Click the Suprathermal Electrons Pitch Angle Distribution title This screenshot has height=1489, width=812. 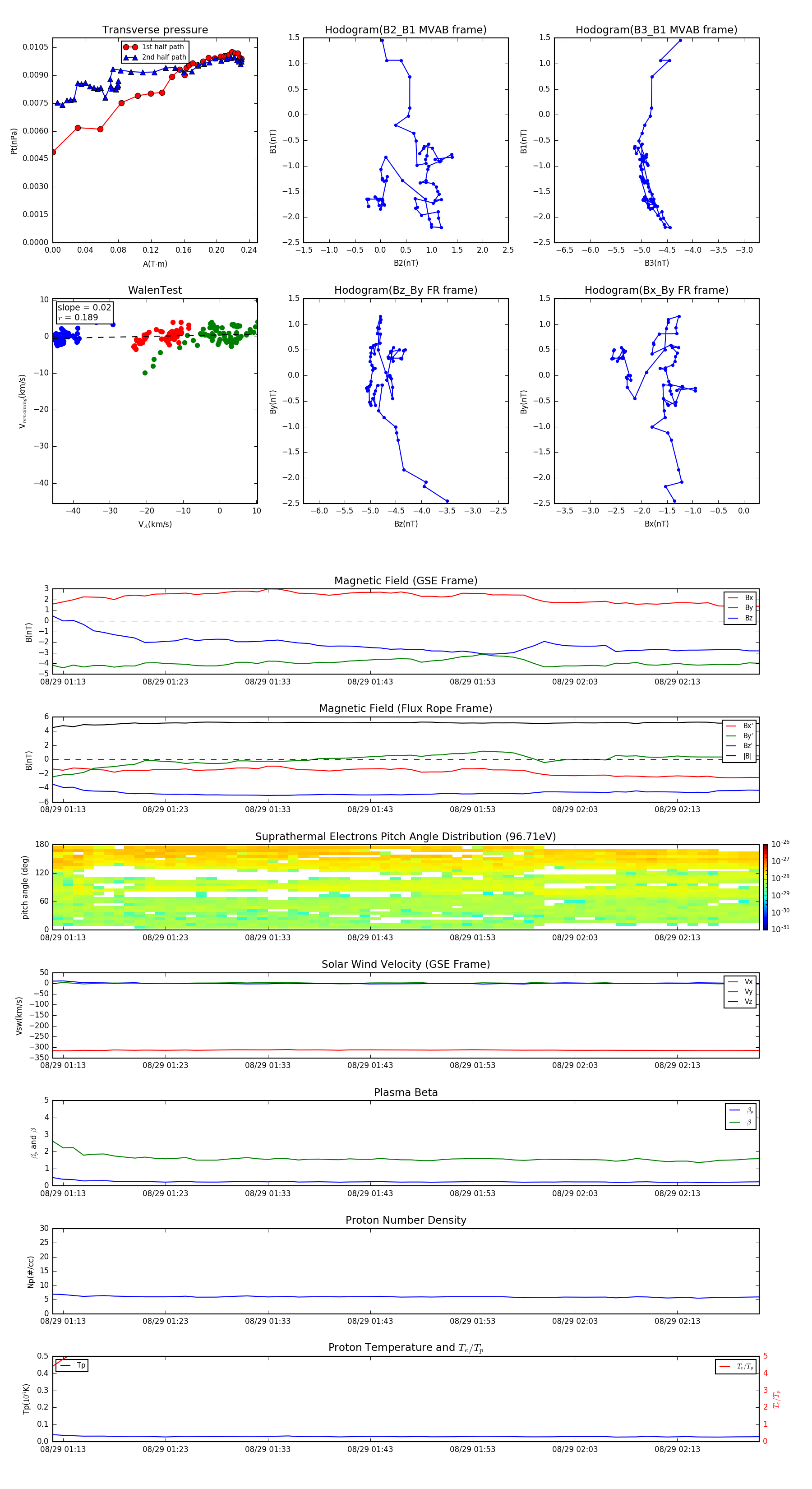point(406,837)
